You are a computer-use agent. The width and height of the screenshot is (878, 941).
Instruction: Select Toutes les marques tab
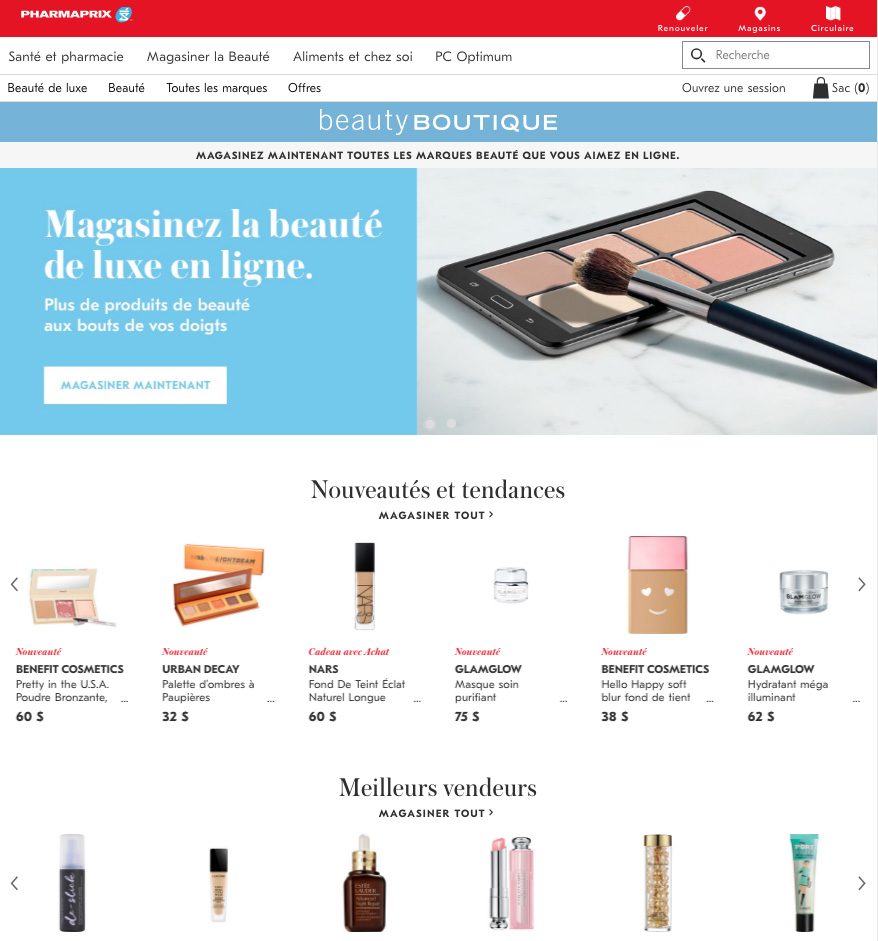pos(217,88)
